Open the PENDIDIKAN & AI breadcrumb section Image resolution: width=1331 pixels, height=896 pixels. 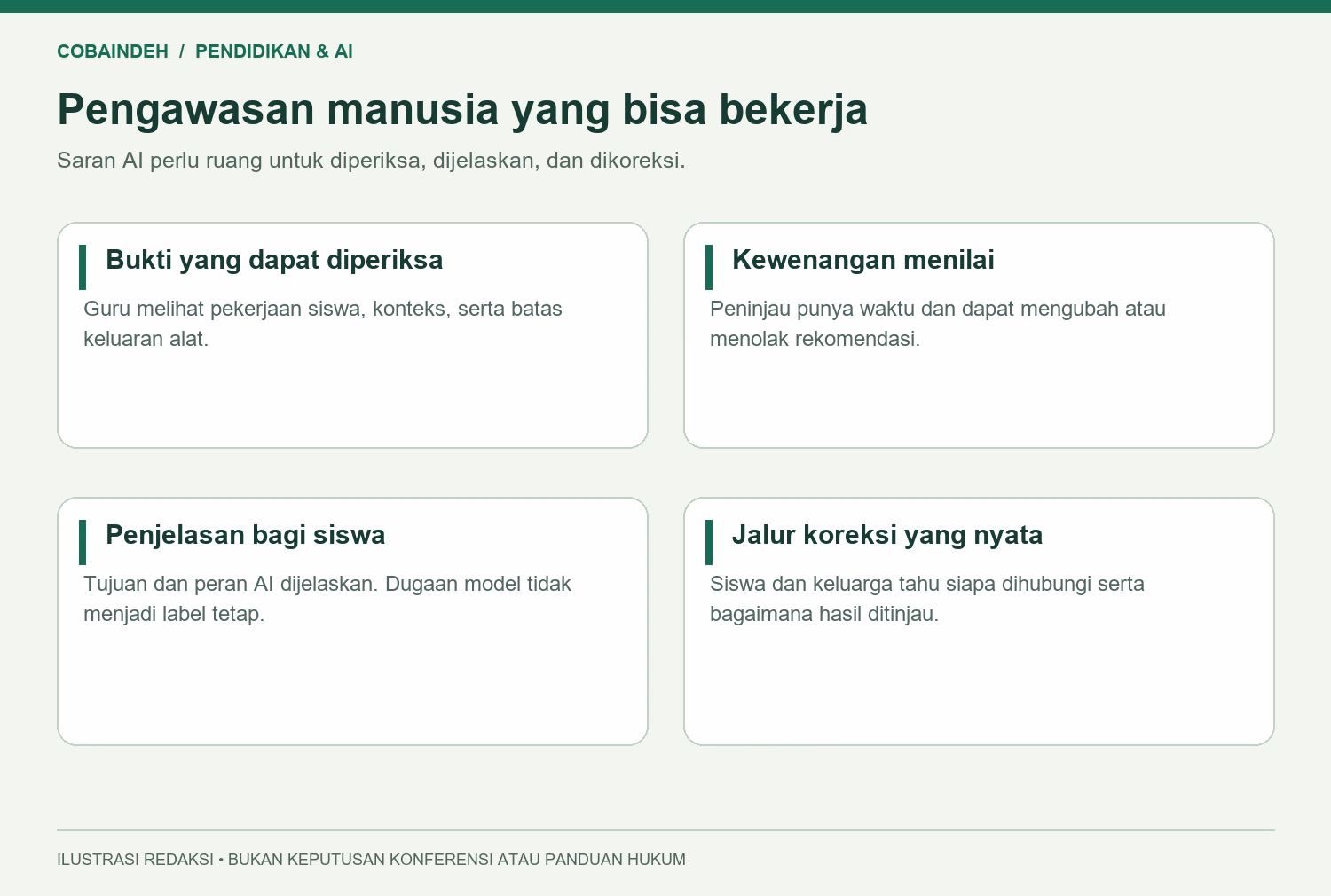tap(274, 51)
